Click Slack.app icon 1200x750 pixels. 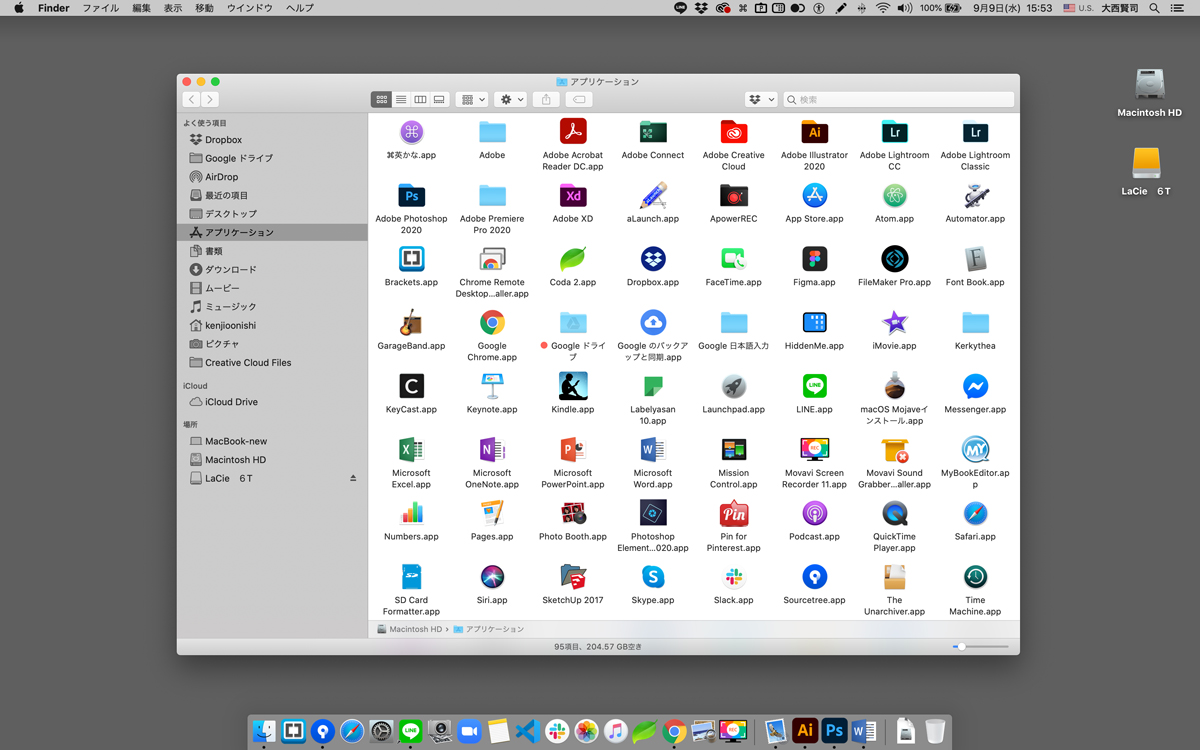pos(733,577)
